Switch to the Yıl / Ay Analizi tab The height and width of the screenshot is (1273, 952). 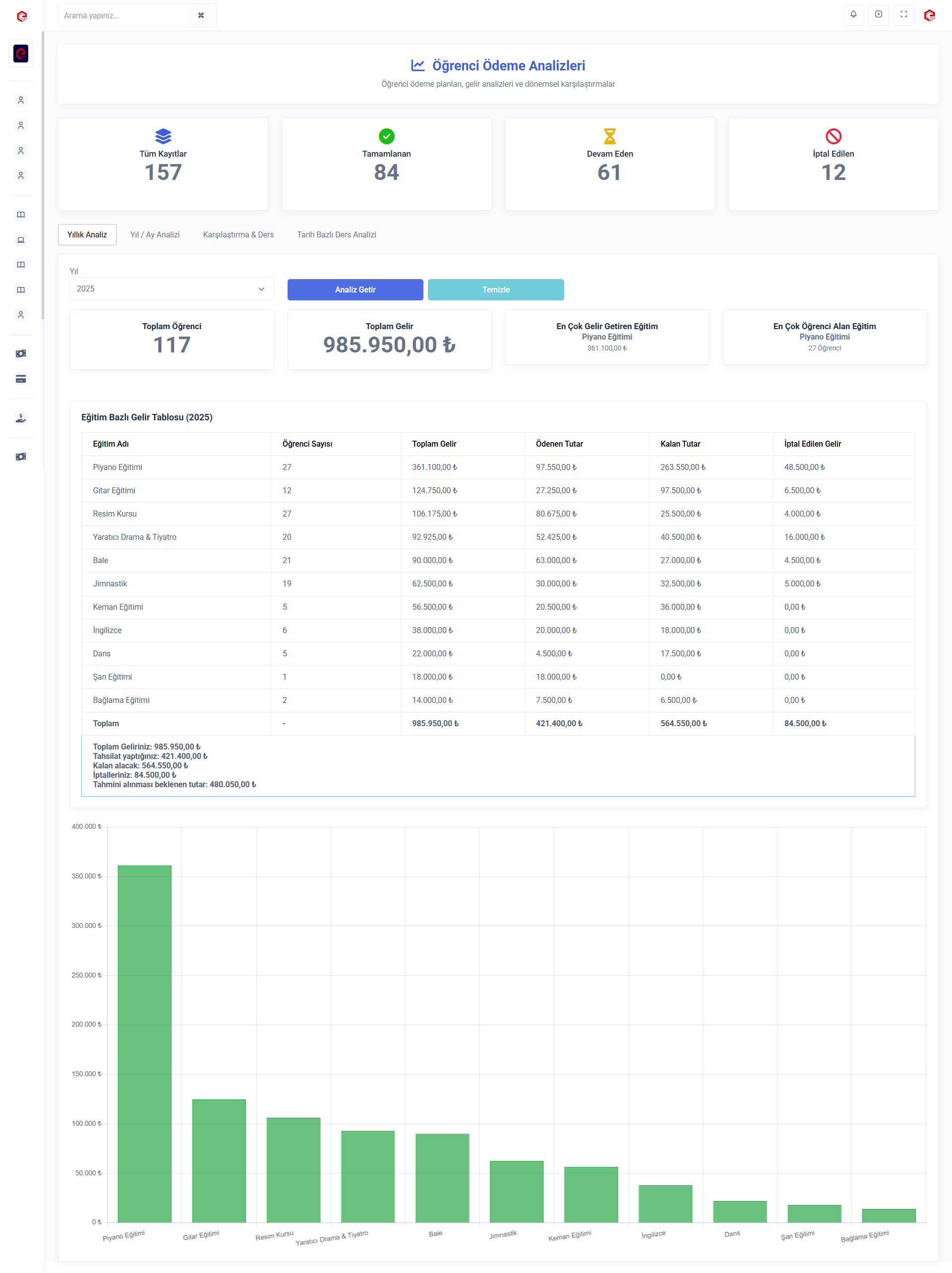click(x=155, y=235)
